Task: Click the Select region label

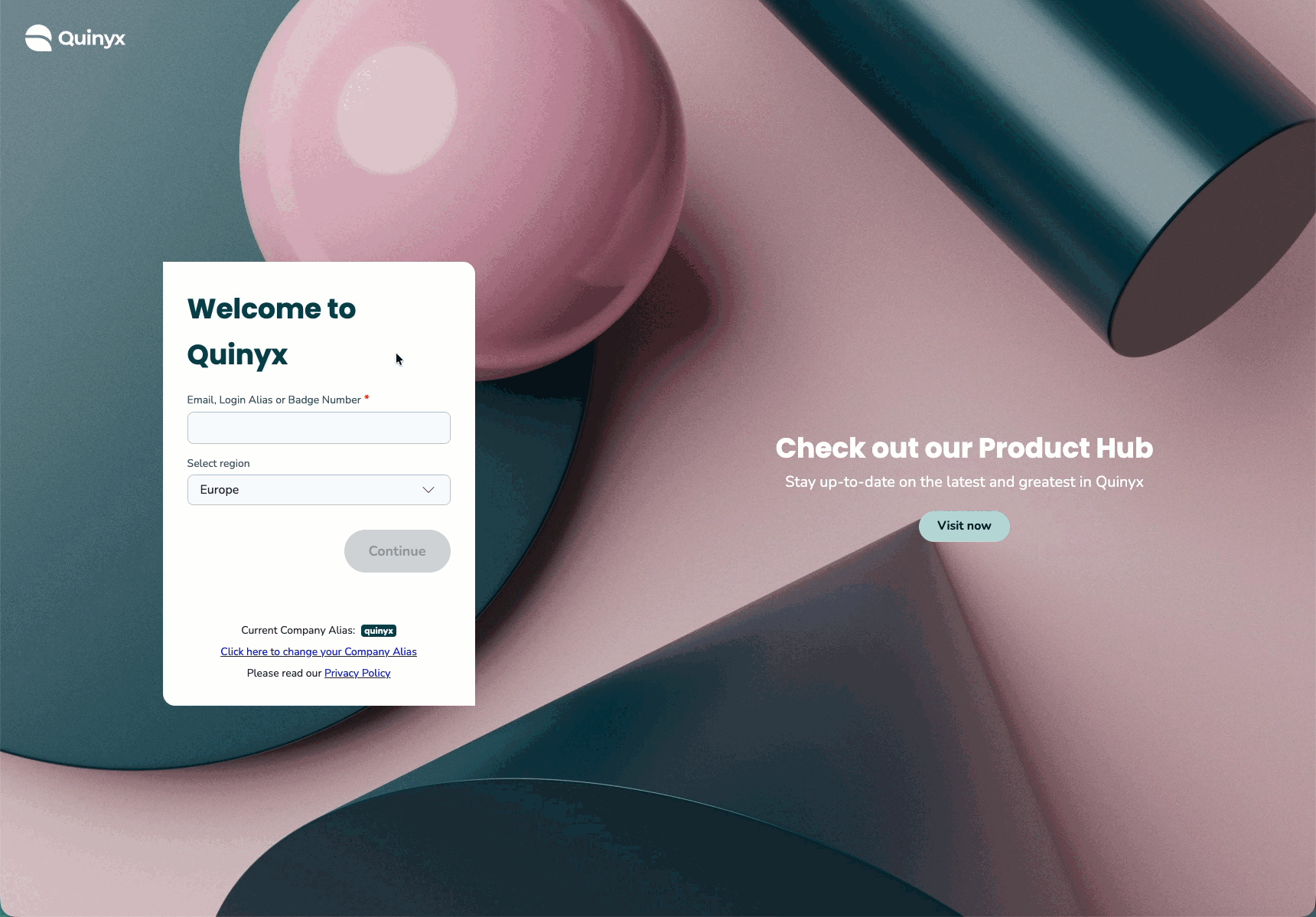Action: (218, 463)
